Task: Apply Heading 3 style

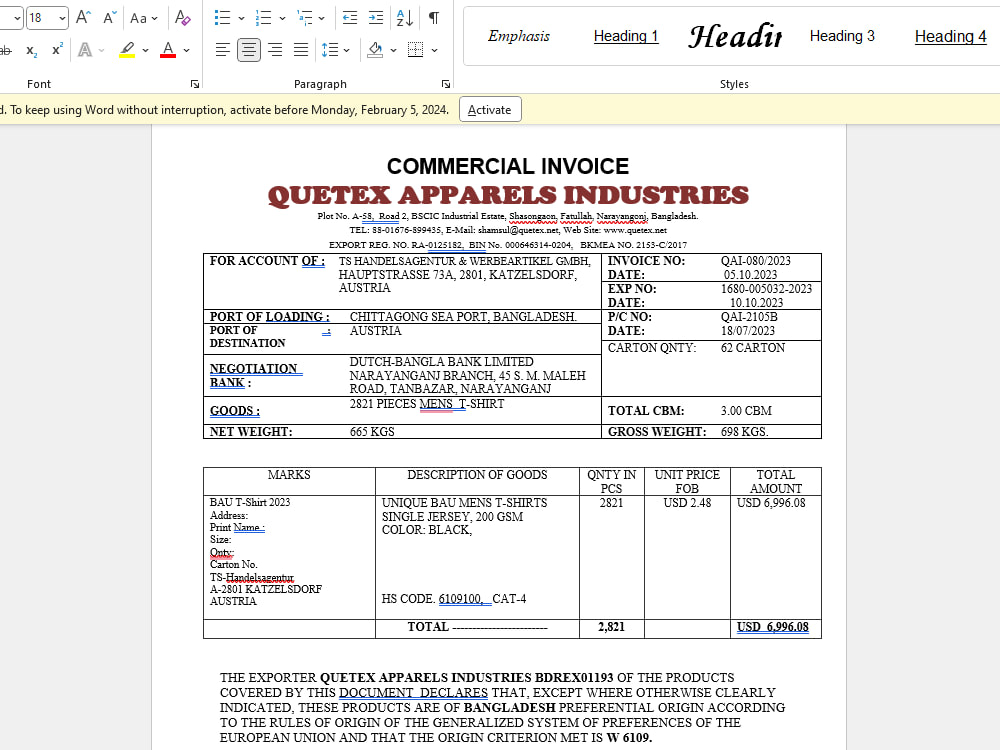Action: click(x=842, y=36)
